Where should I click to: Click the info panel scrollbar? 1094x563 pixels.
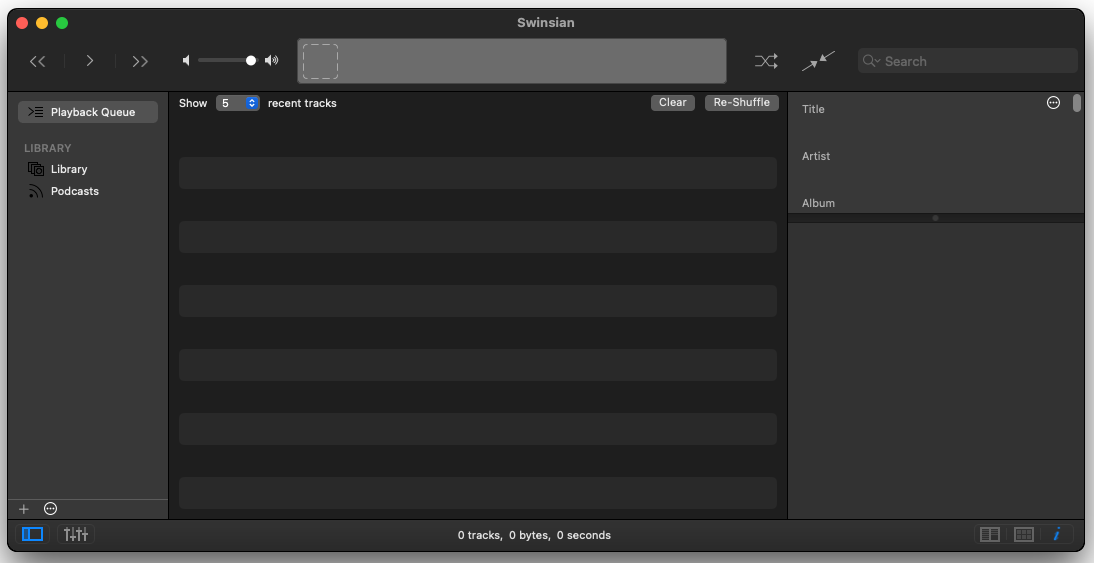click(1077, 103)
